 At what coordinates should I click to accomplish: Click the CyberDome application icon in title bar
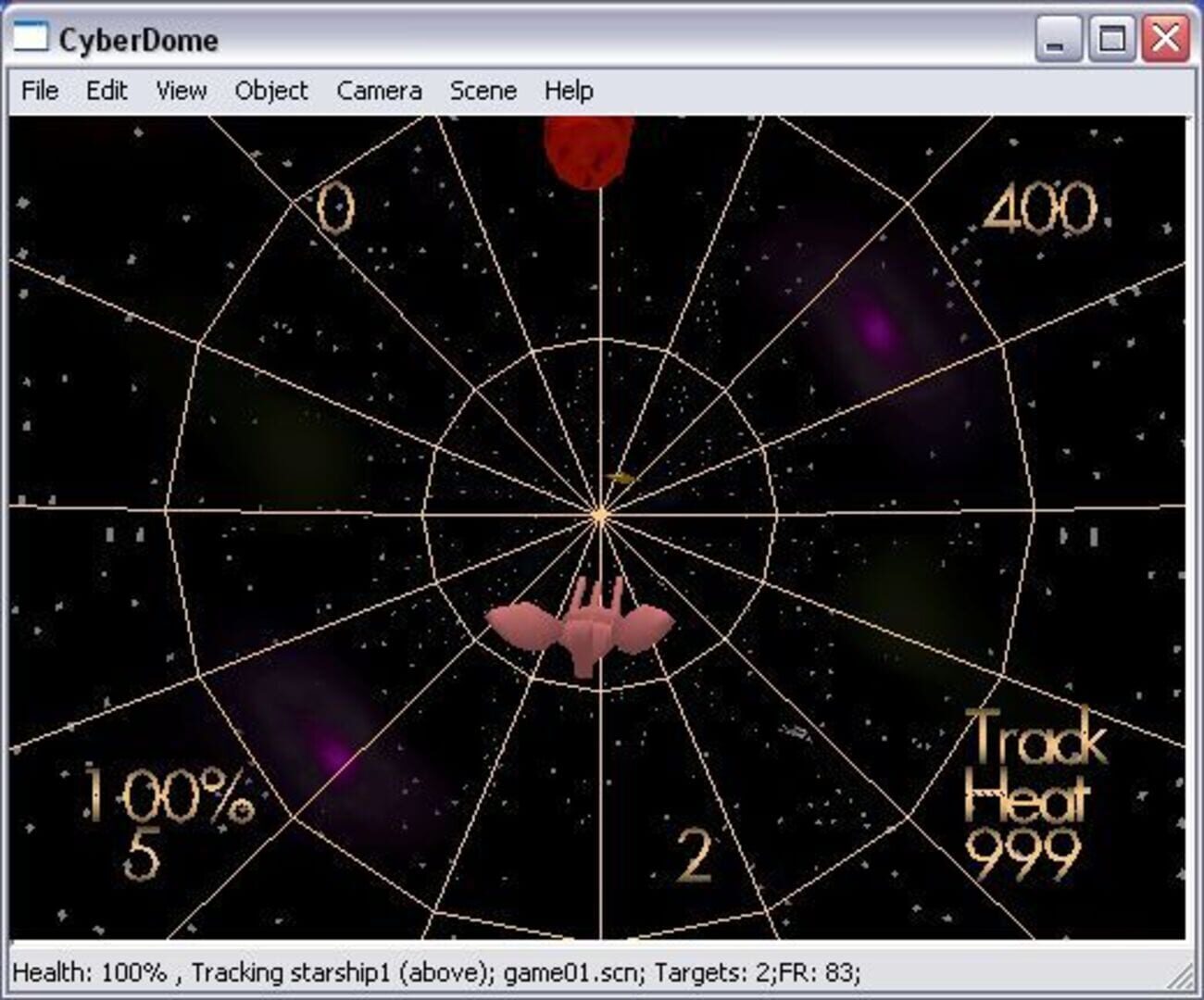pyautogui.click(x=31, y=37)
